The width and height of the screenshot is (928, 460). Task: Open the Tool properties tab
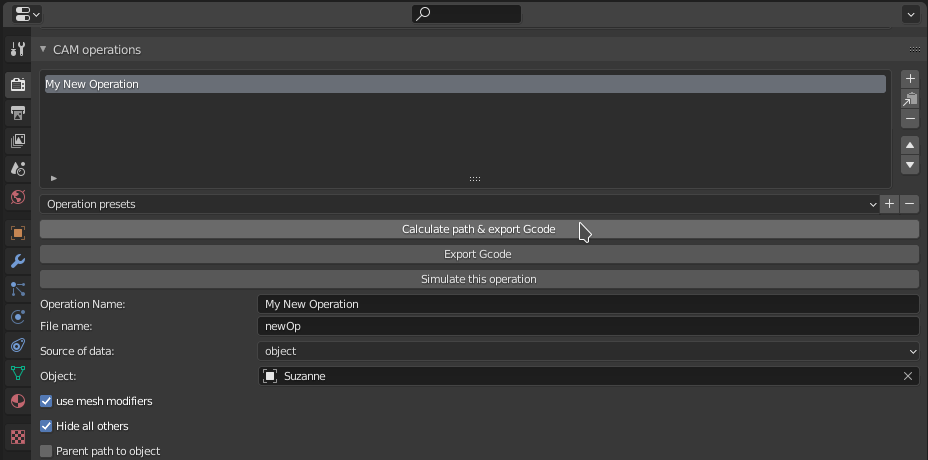[x=17, y=49]
